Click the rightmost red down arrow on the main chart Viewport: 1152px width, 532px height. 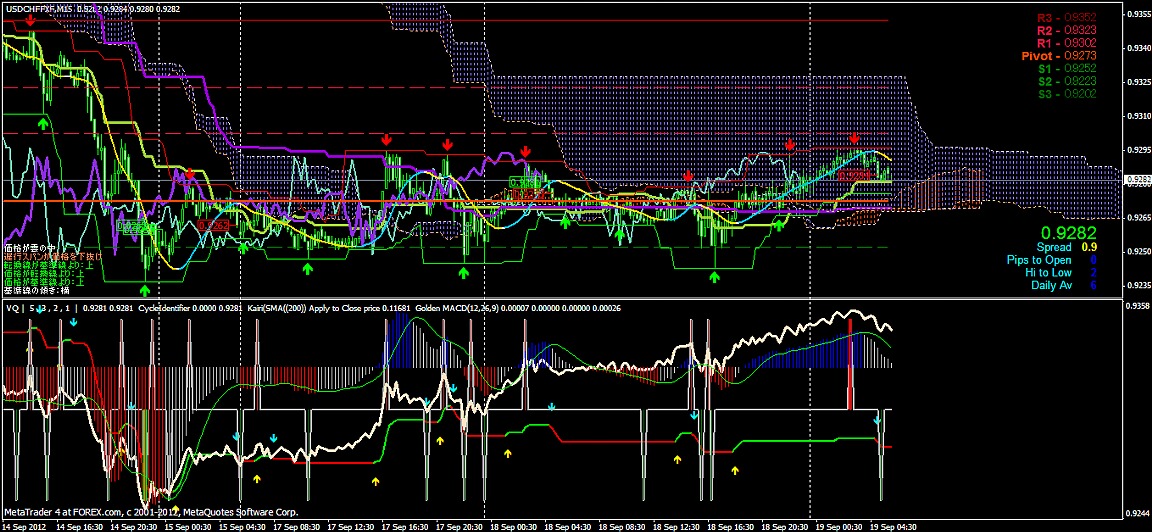point(855,139)
